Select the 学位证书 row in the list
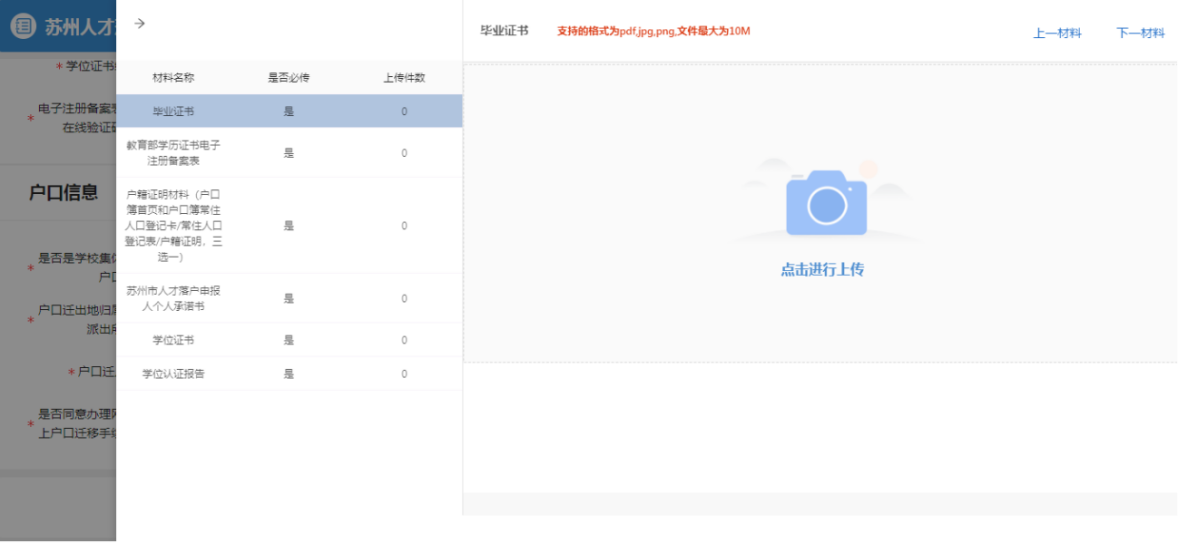 (173, 340)
